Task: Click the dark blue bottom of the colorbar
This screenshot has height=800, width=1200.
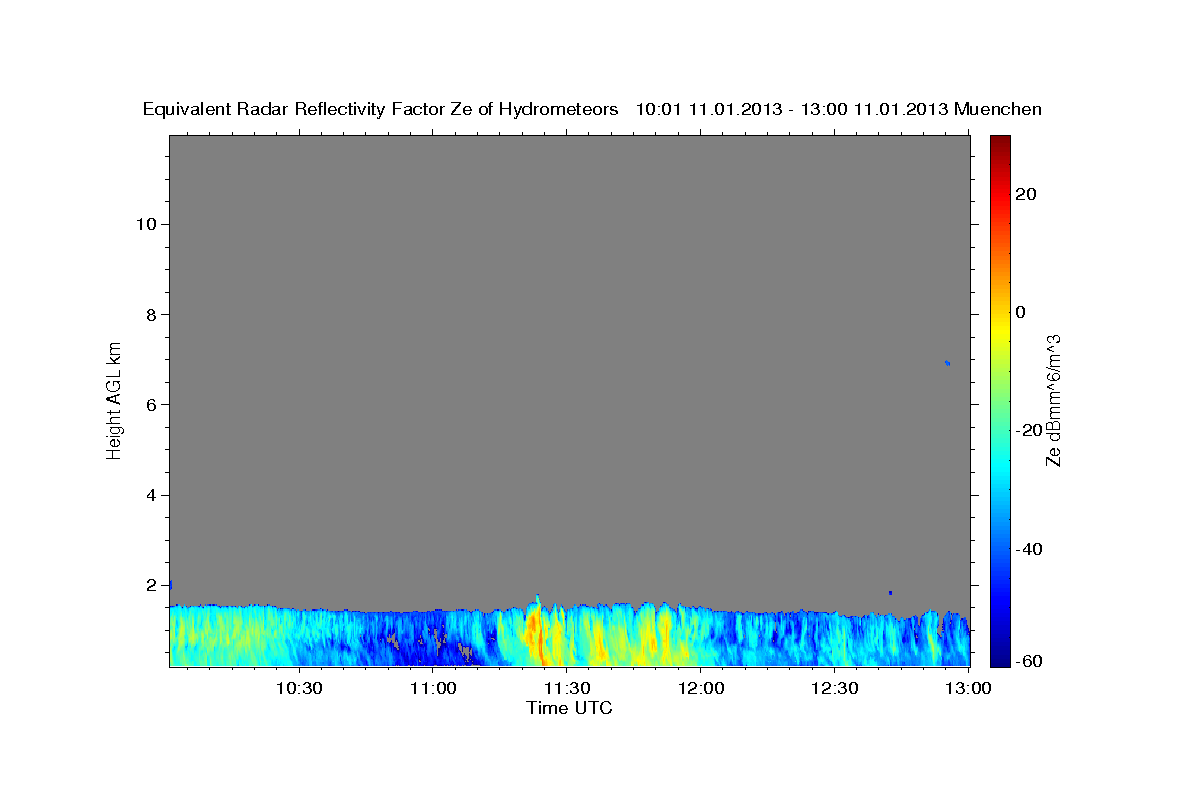Action: (999, 658)
